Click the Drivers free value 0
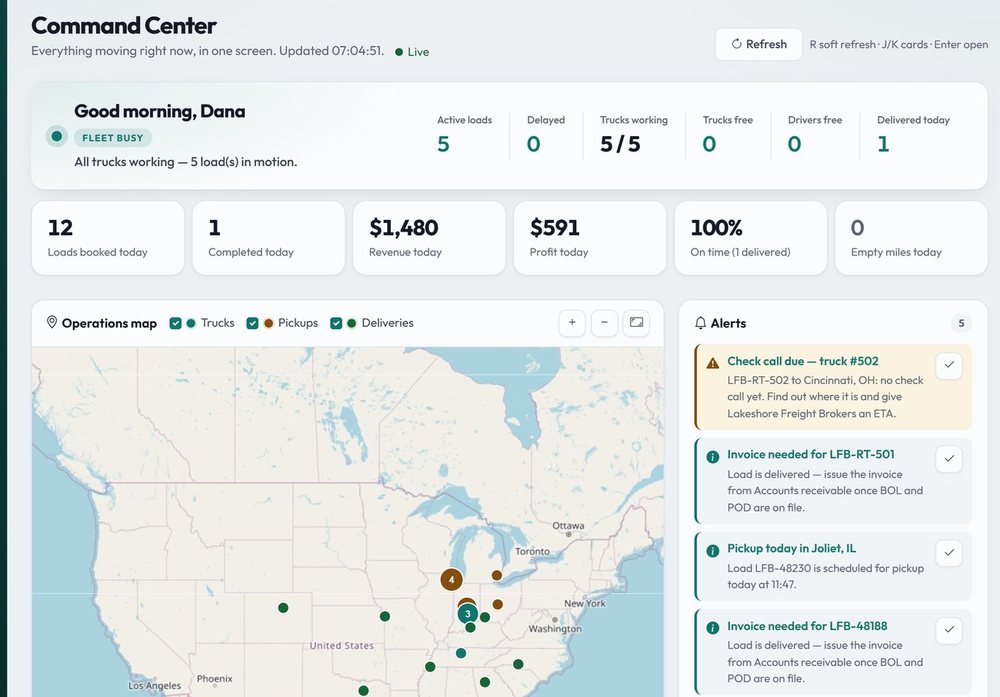 (794, 145)
